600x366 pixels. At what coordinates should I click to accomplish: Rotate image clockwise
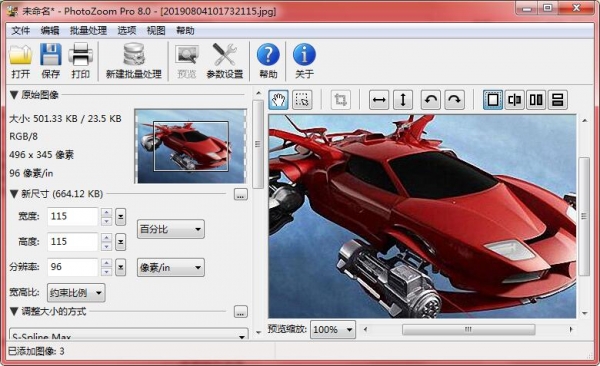click(455, 100)
